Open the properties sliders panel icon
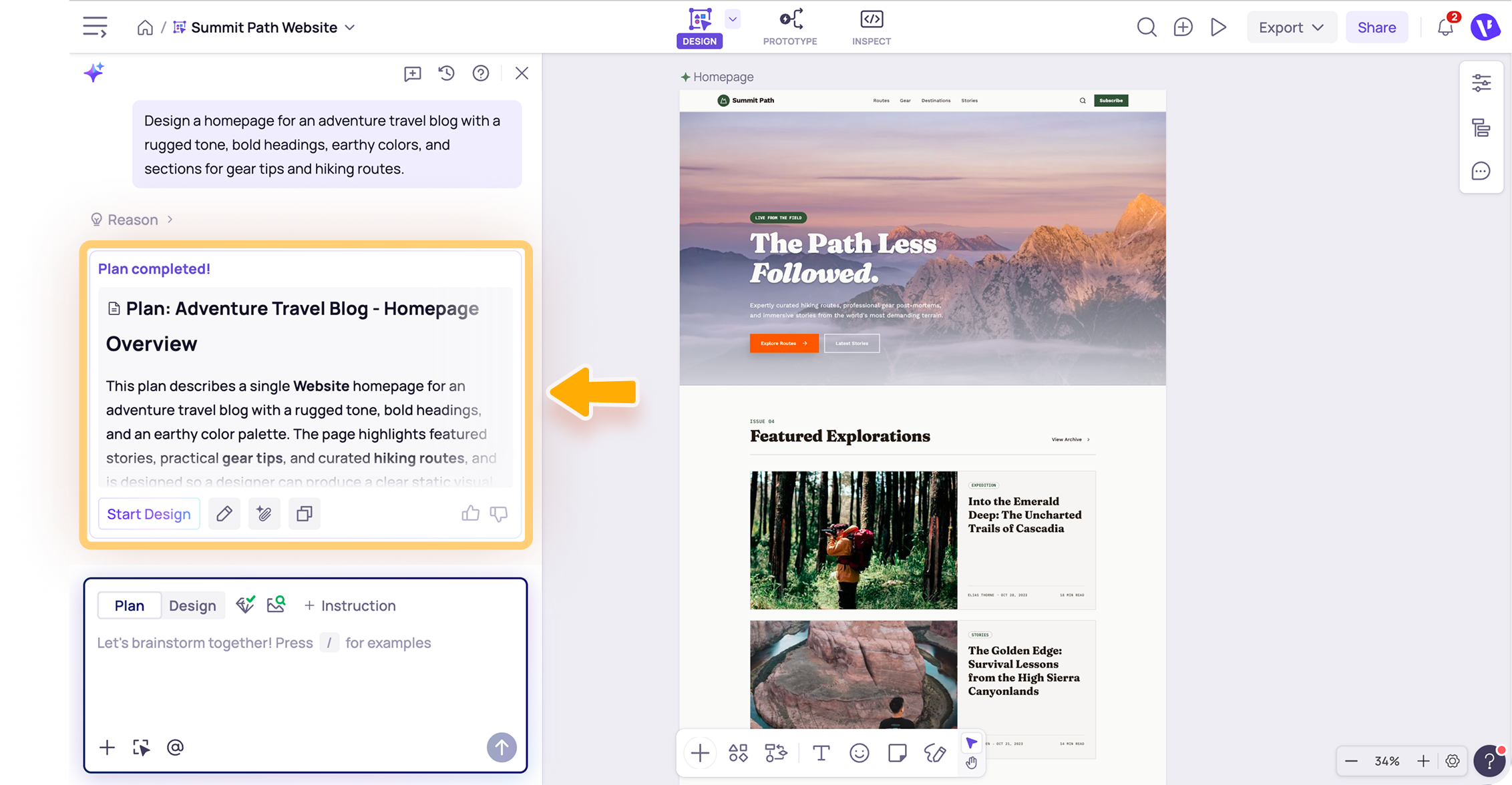This screenshot has width=1512, height=785. 1481,83
